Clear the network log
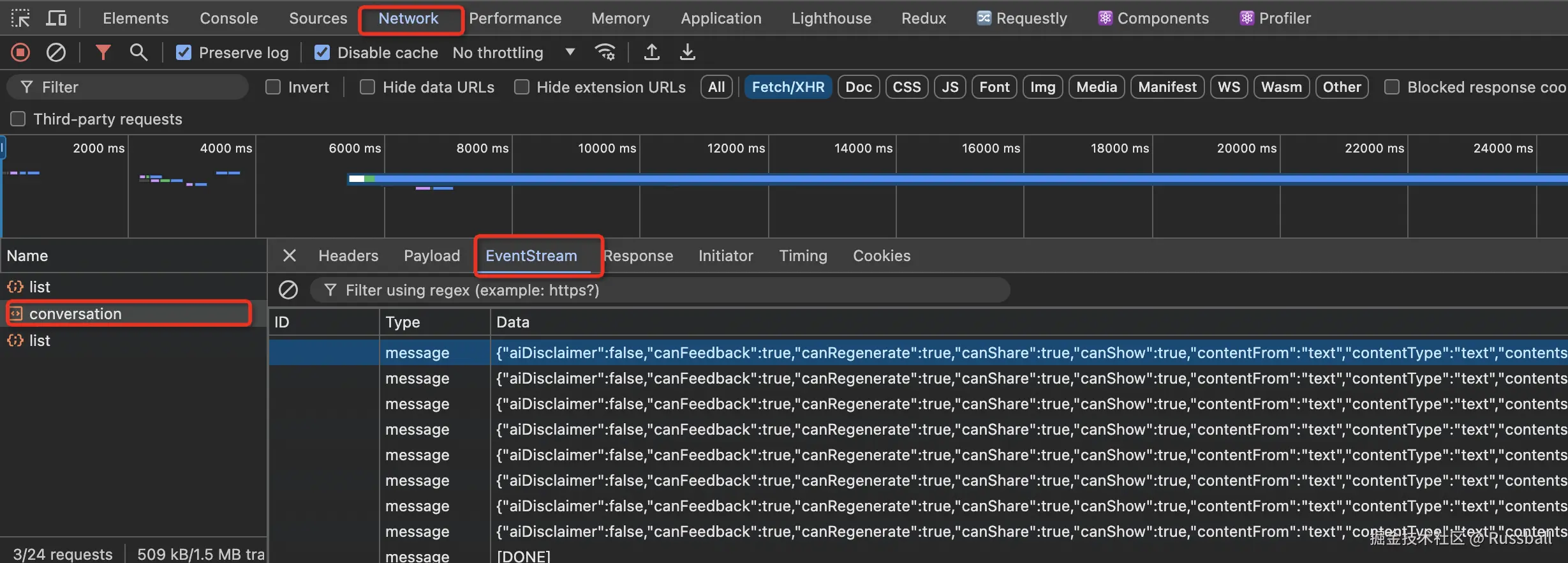 tap(56, 52)
